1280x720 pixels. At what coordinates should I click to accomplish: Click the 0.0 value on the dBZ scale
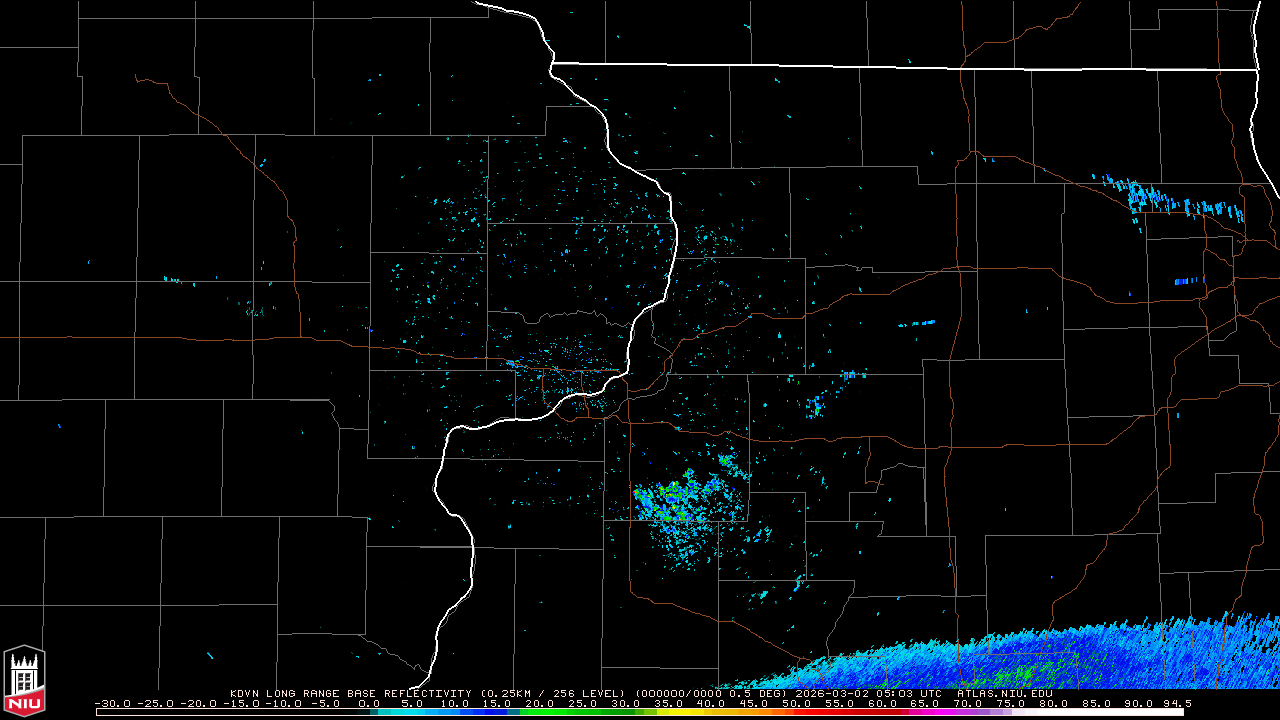(x=370, y=704)
